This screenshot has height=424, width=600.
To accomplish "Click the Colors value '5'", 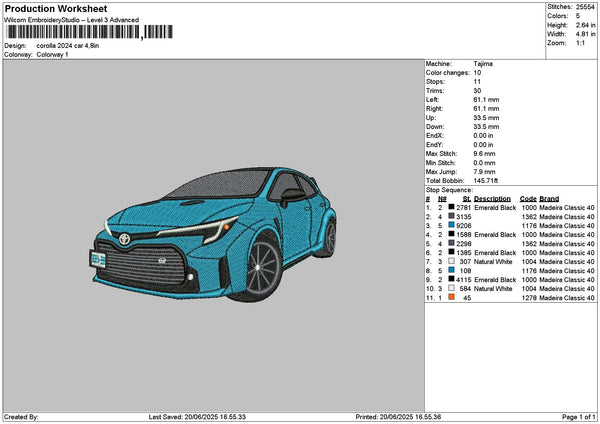I will (578, 16).
